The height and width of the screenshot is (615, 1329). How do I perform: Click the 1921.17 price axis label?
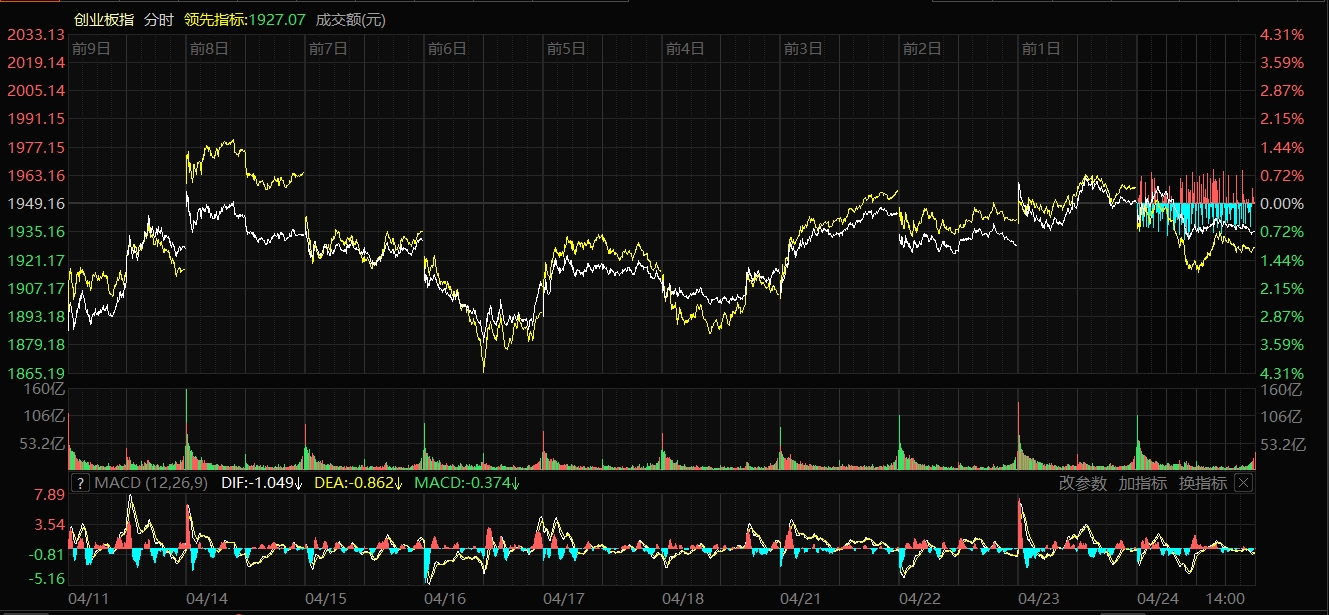(x=36, y=260)
